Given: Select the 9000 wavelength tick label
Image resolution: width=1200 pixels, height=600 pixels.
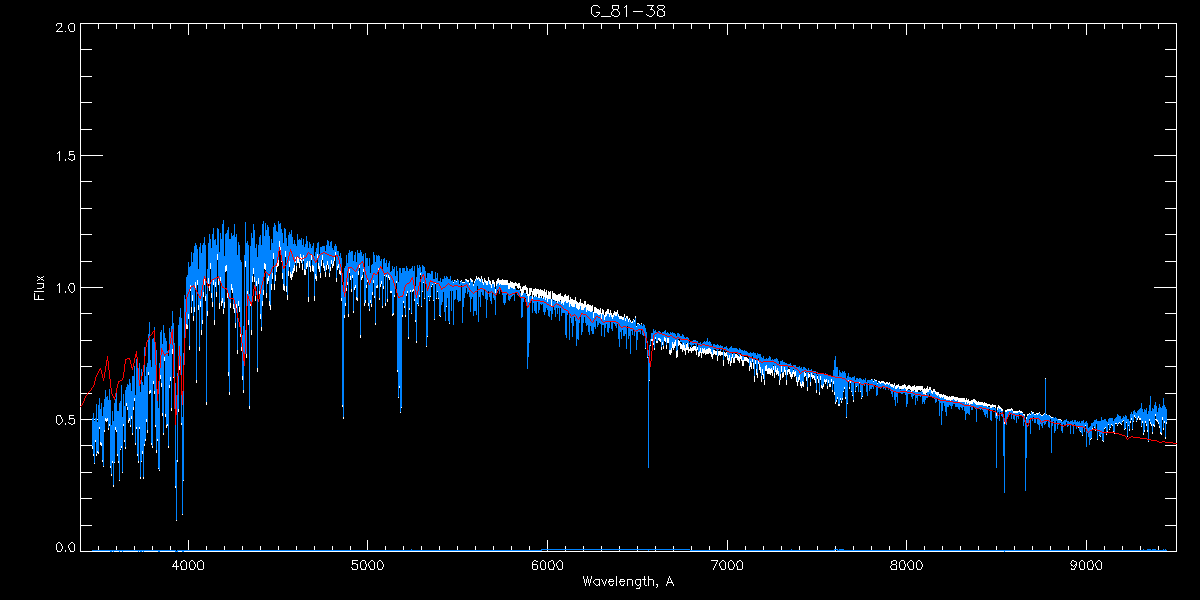Looking at the screenshot, I should point(1087,565).
